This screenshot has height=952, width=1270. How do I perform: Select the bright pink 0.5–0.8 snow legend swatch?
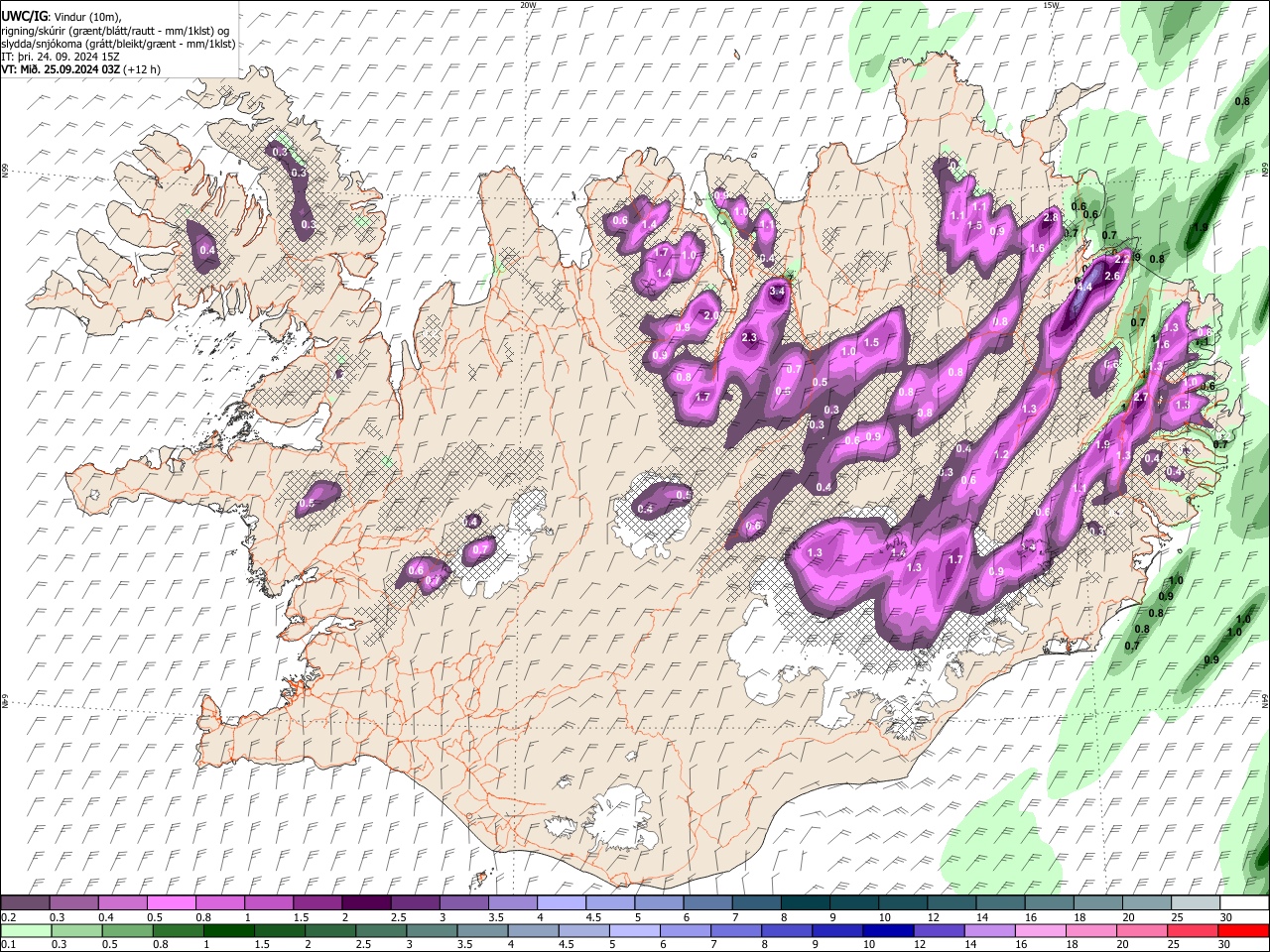coord(172,903)
